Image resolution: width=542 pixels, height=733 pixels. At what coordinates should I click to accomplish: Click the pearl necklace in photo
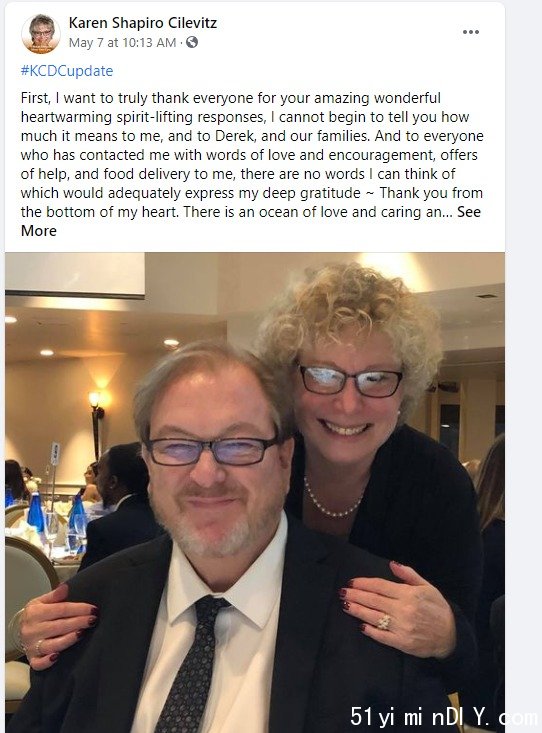(331, 500)
